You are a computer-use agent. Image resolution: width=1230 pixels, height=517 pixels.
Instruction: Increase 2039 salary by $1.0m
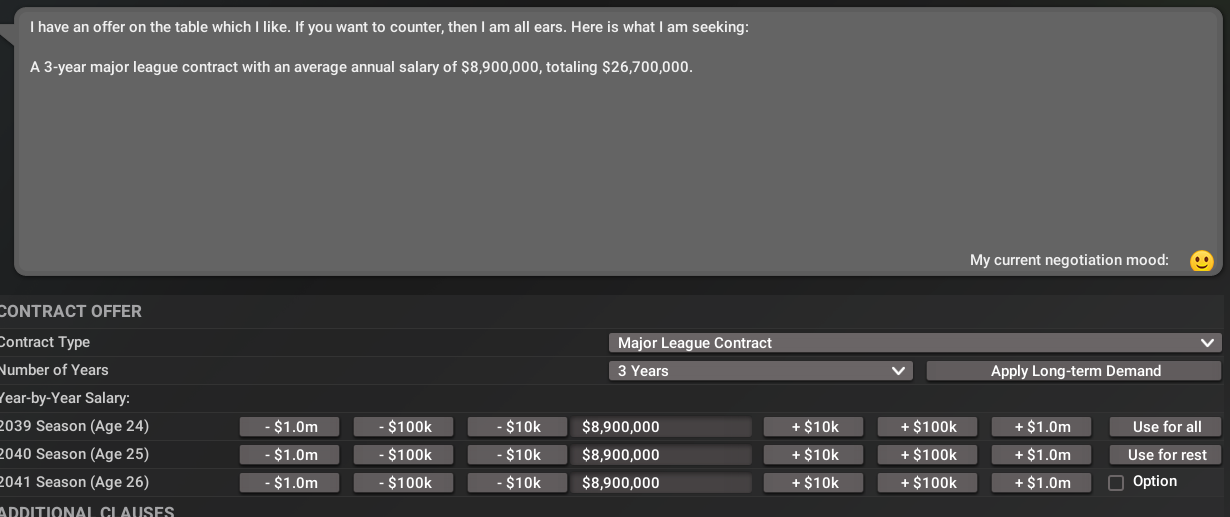pyautogui.click(x=1042, y=427)
